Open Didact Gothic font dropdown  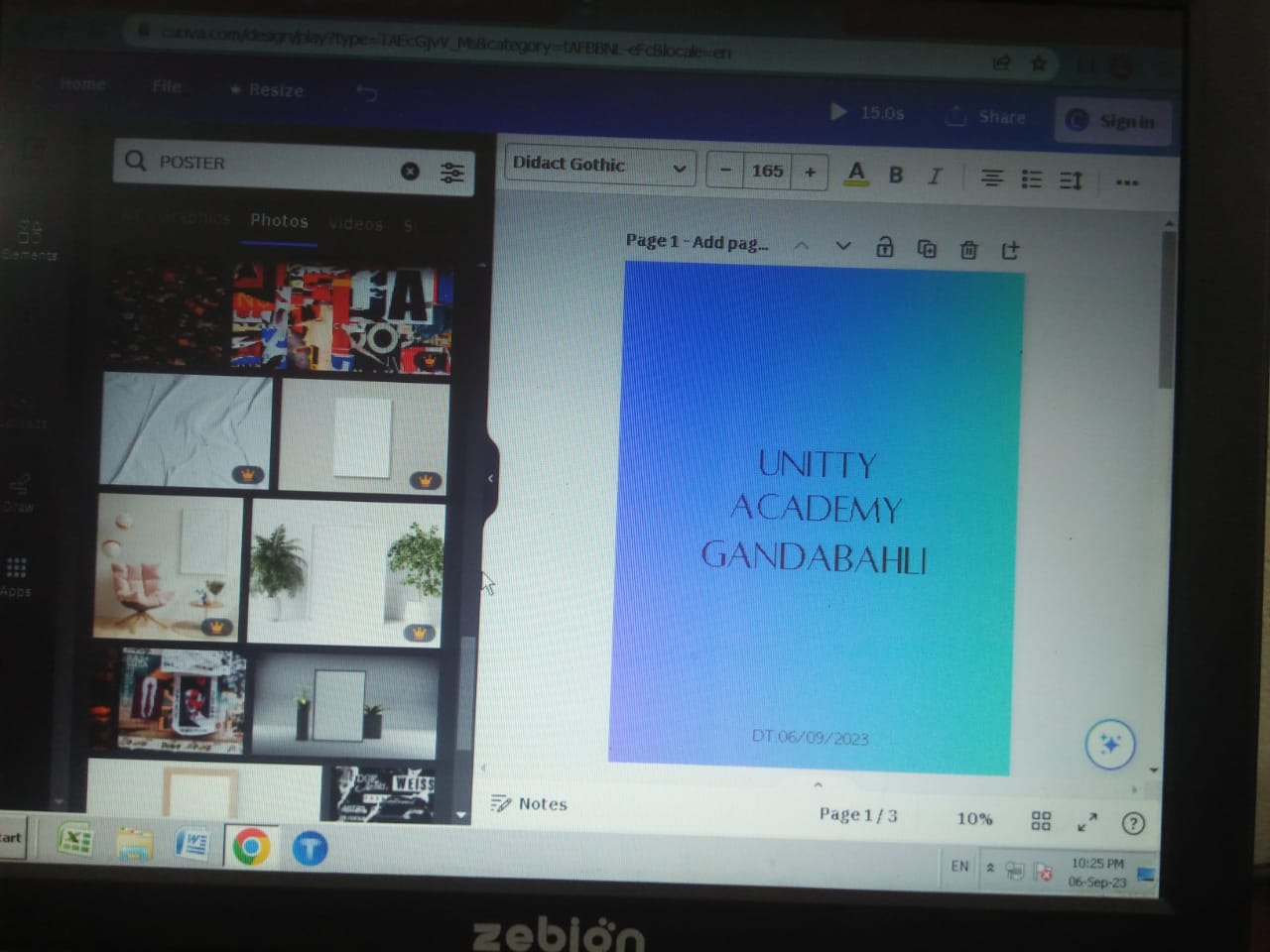599,166
